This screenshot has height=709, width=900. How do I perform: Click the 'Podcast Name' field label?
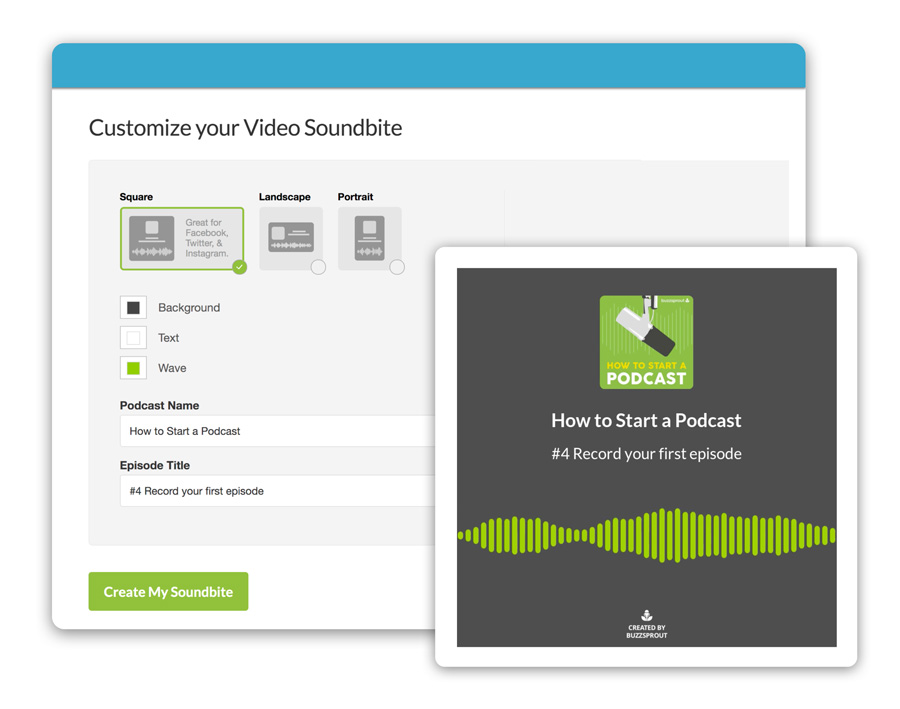(160, 405)
